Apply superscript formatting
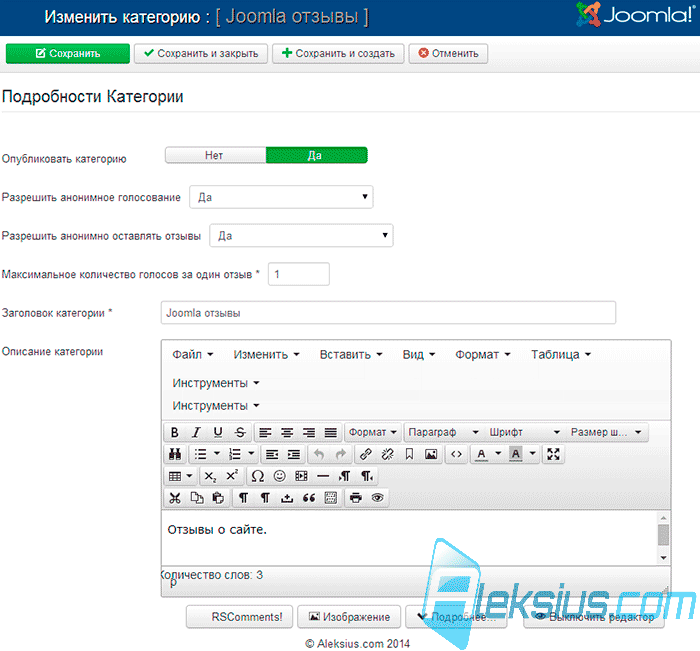Image resolution: width=700 pixels, height=651 pixels. point(232,476)
